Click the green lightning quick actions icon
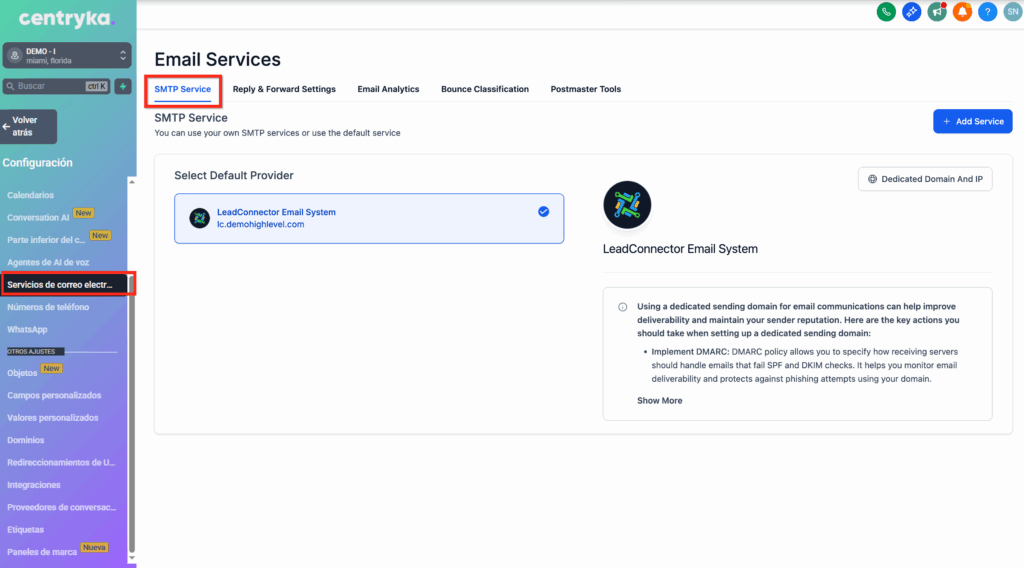 tap(123, 86)
